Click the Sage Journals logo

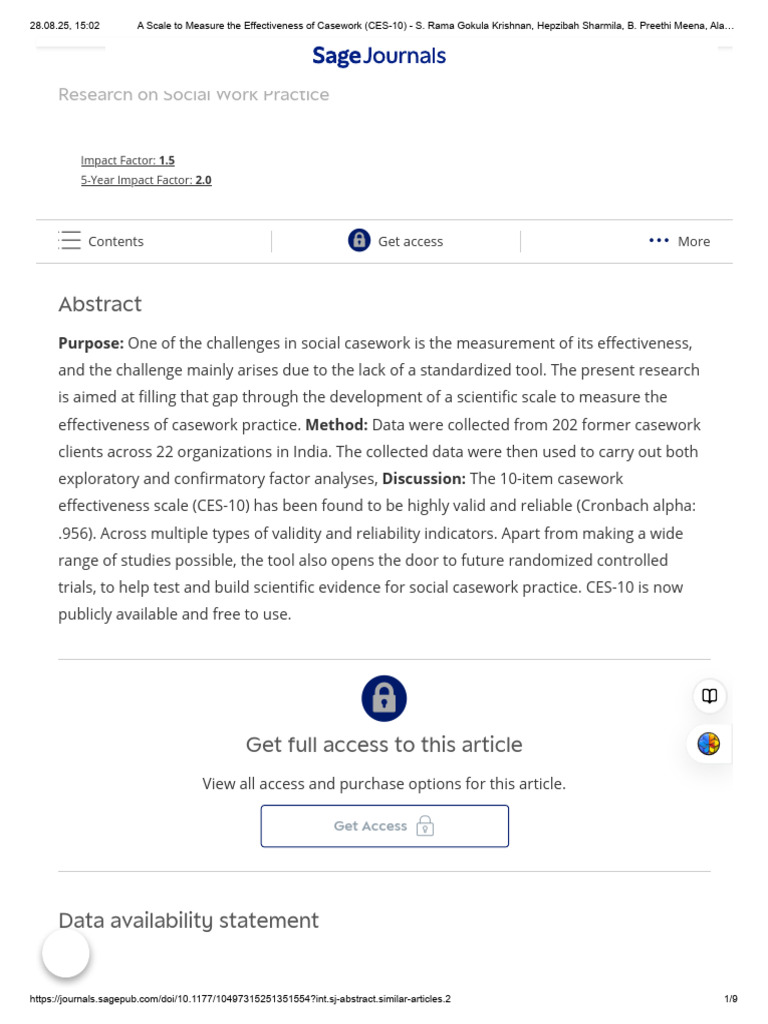coord(379,56)
